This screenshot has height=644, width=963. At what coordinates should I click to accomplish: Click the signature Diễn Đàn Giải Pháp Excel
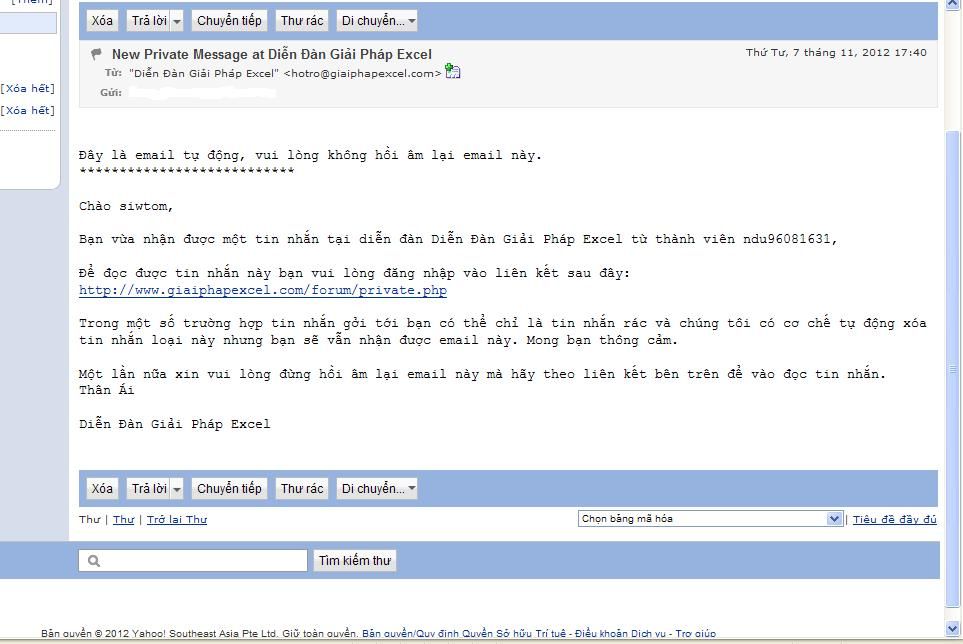click(174, 424)
